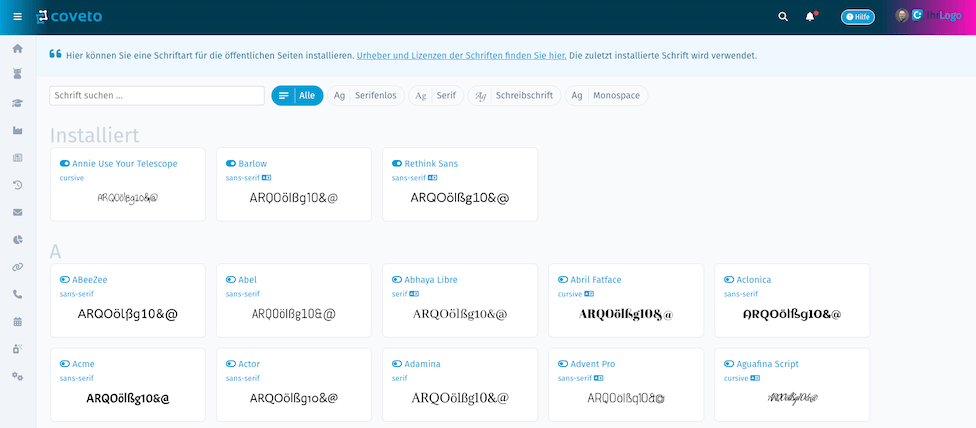Viewport: 976px width, 428px height.
Task: Open the factory icon in sidebar
Action: coord(17,130)
